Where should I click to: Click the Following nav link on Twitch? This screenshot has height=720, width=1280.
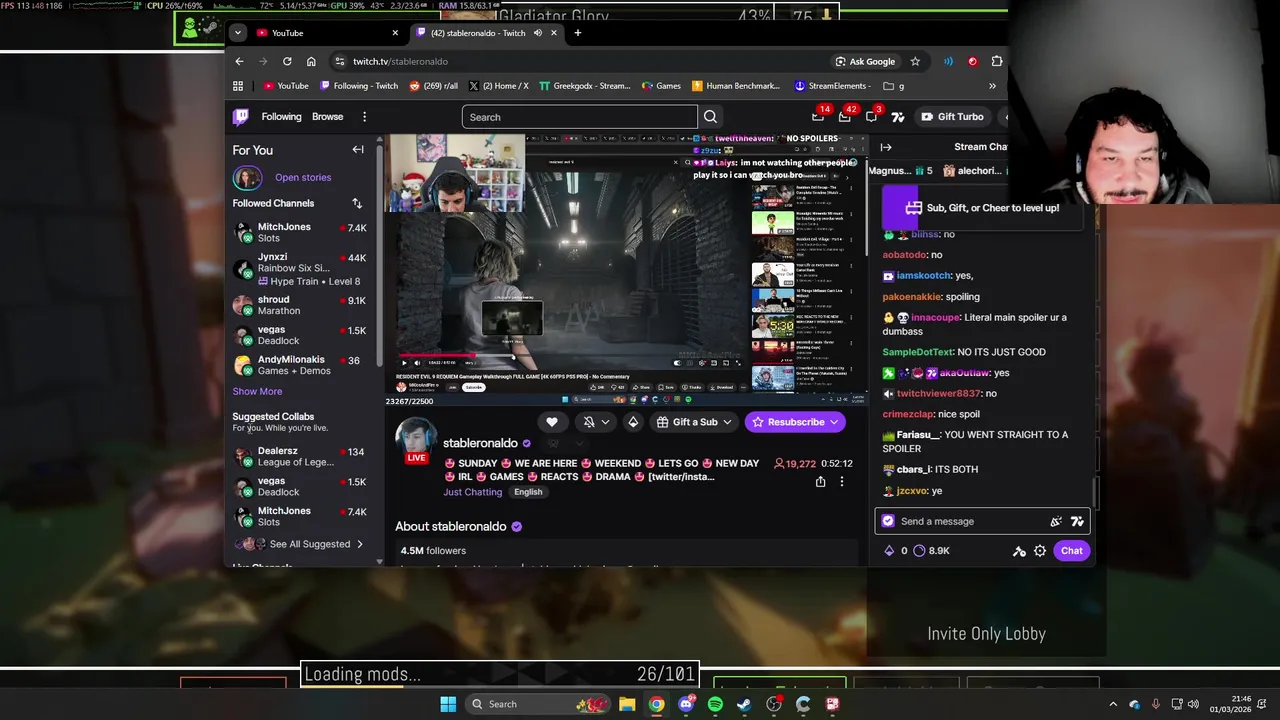pyautogui.click(x=281, y=117)
